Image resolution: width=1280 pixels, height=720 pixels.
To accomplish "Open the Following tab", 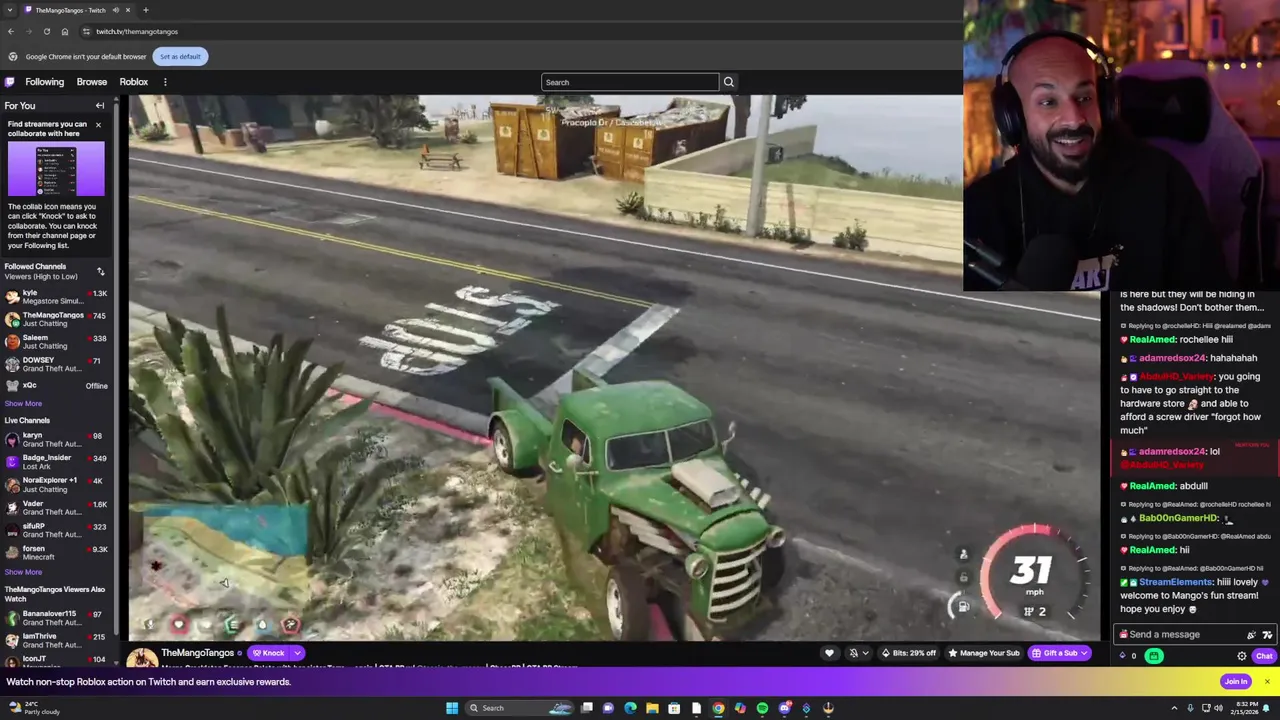I will (x=44, y=82).
